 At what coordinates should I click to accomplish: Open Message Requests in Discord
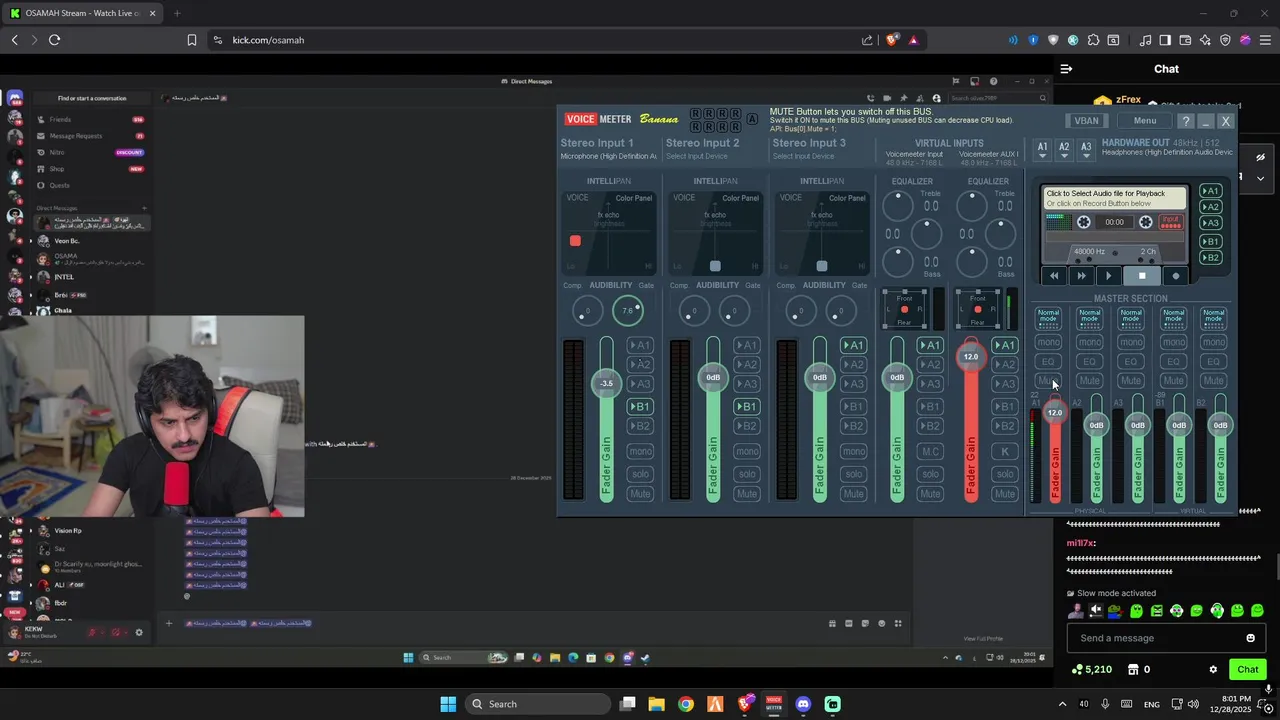(x=91, y=136)
